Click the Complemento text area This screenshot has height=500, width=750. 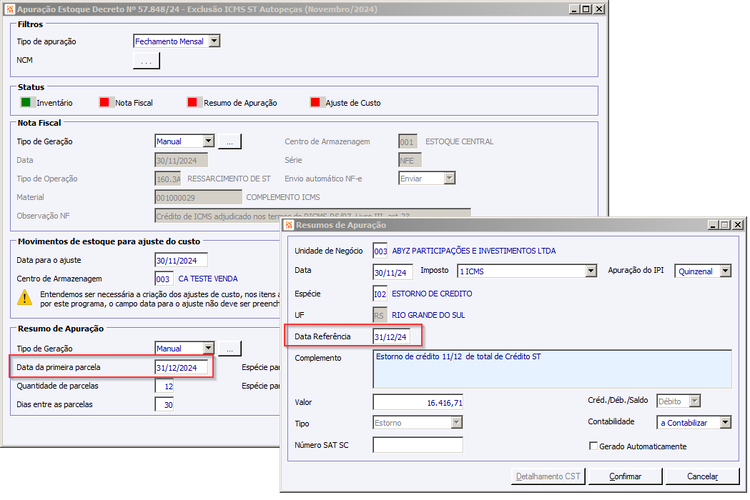(552, 369)
